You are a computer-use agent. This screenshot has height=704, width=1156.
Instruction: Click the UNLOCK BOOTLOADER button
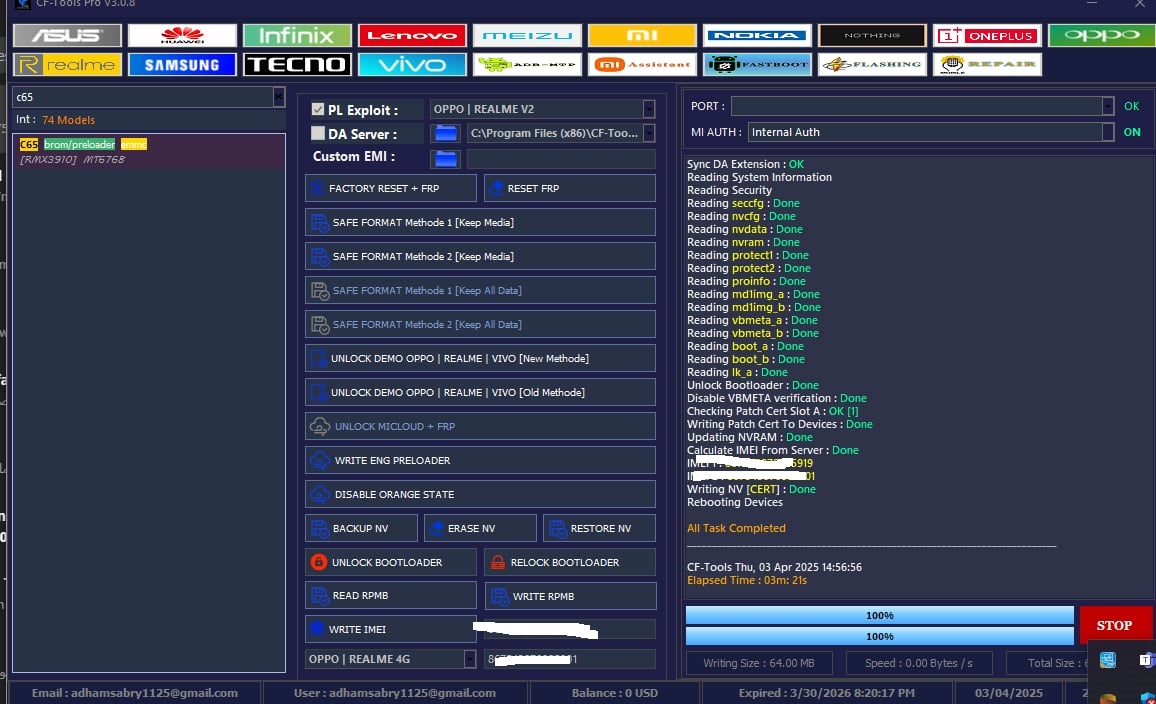[x=391, y=562]
